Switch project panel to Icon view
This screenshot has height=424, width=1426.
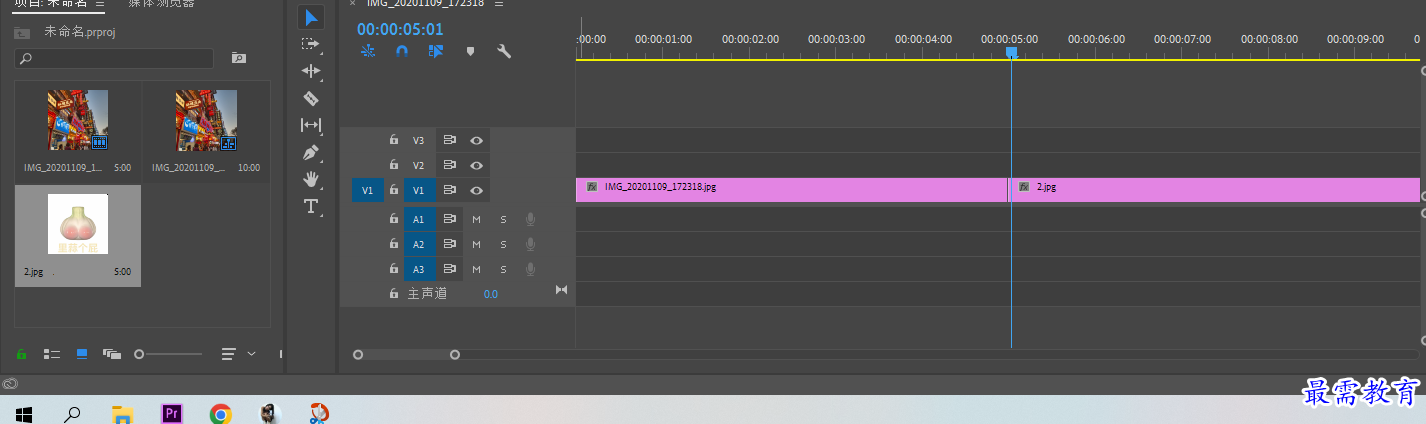pos(82,354)
